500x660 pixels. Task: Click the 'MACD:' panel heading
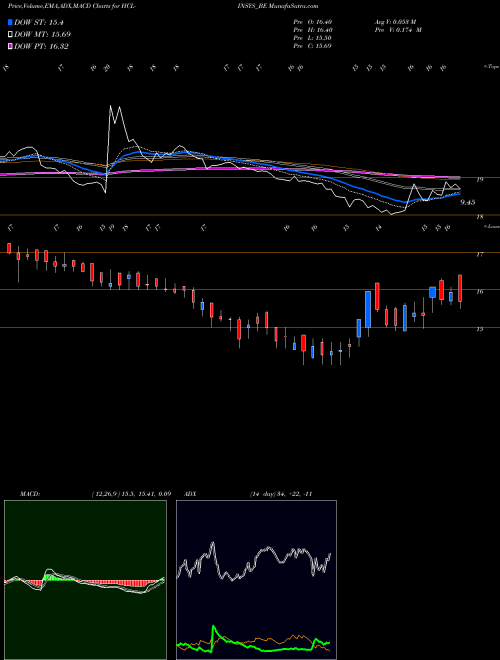click(30, 494)
